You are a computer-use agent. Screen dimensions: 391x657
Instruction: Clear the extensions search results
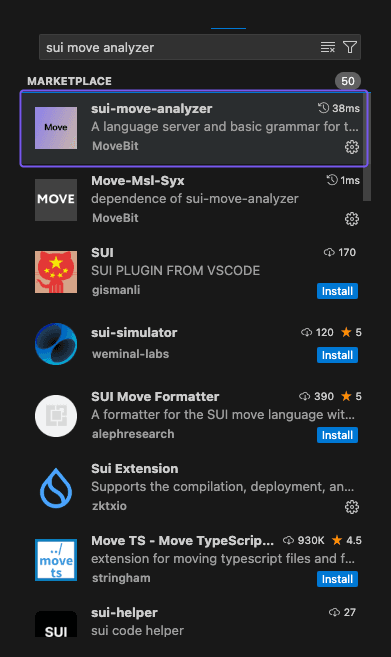(x=328, y=47)
